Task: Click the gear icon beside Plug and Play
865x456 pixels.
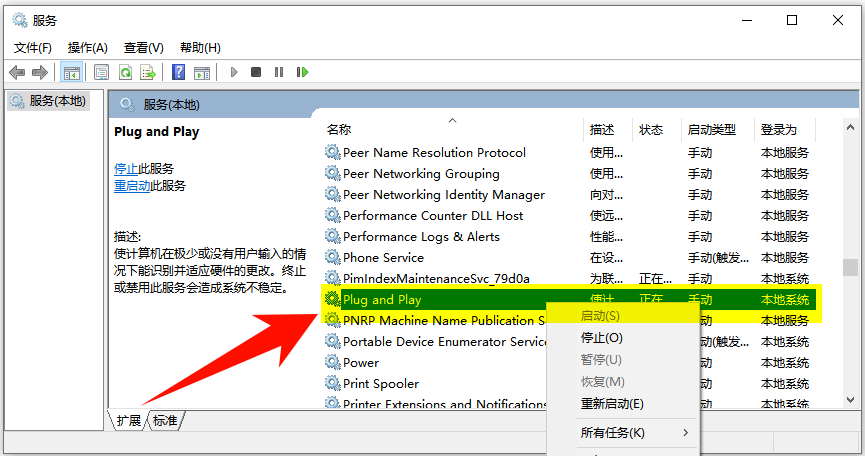Action: pos(333,299)
